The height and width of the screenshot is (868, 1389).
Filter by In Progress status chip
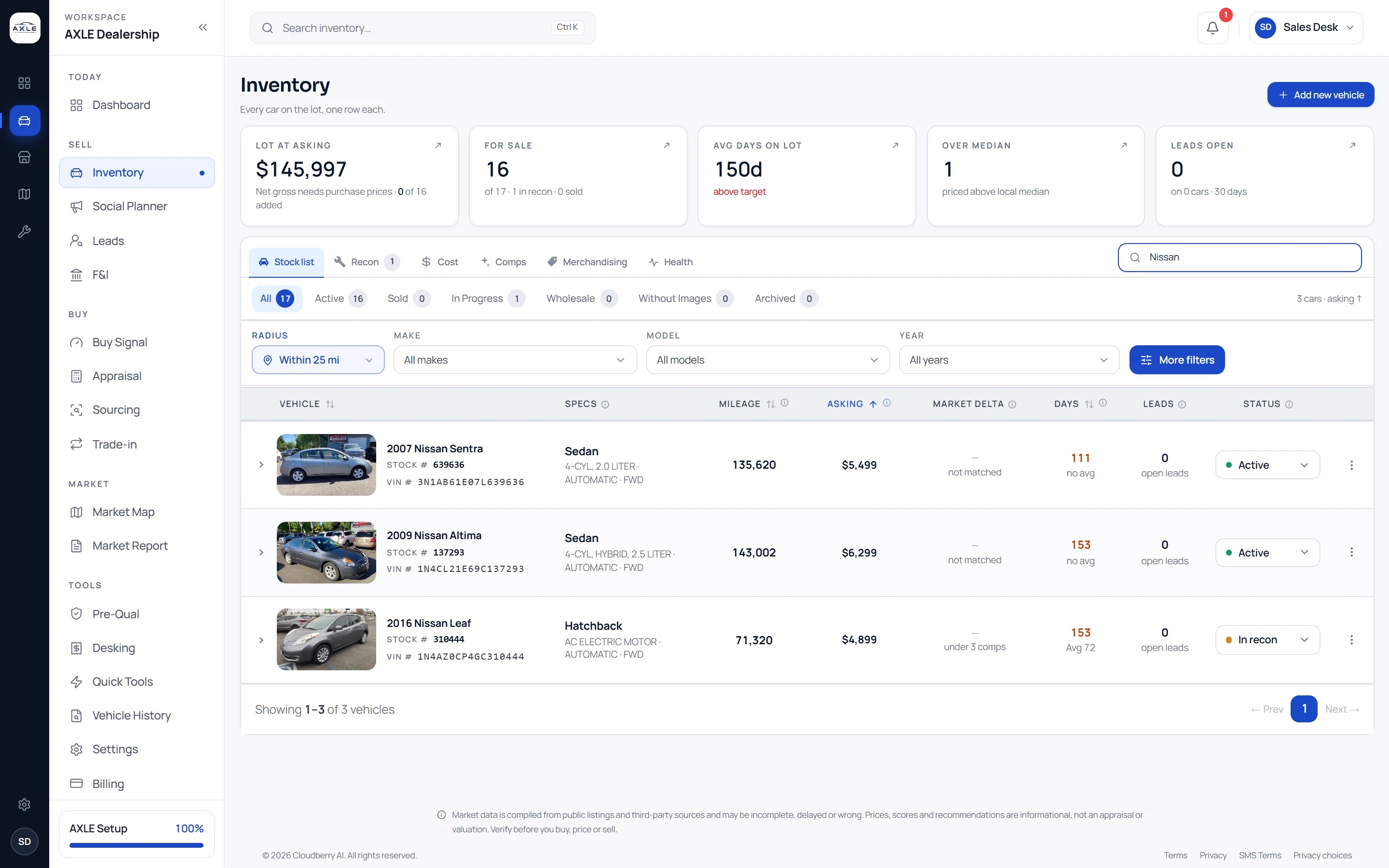(488, 298)
